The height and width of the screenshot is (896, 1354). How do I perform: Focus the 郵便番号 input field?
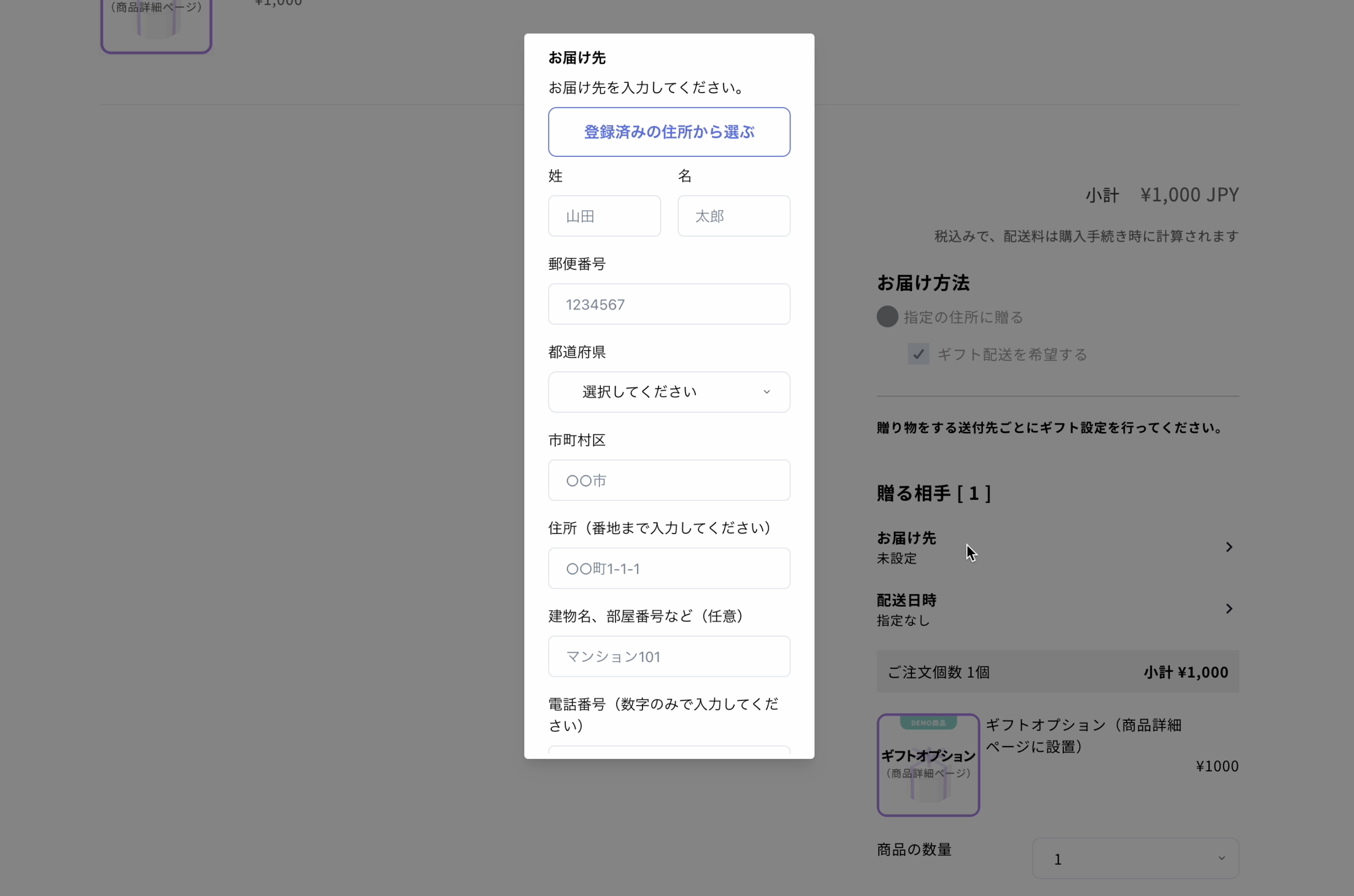tap(668, 304)
